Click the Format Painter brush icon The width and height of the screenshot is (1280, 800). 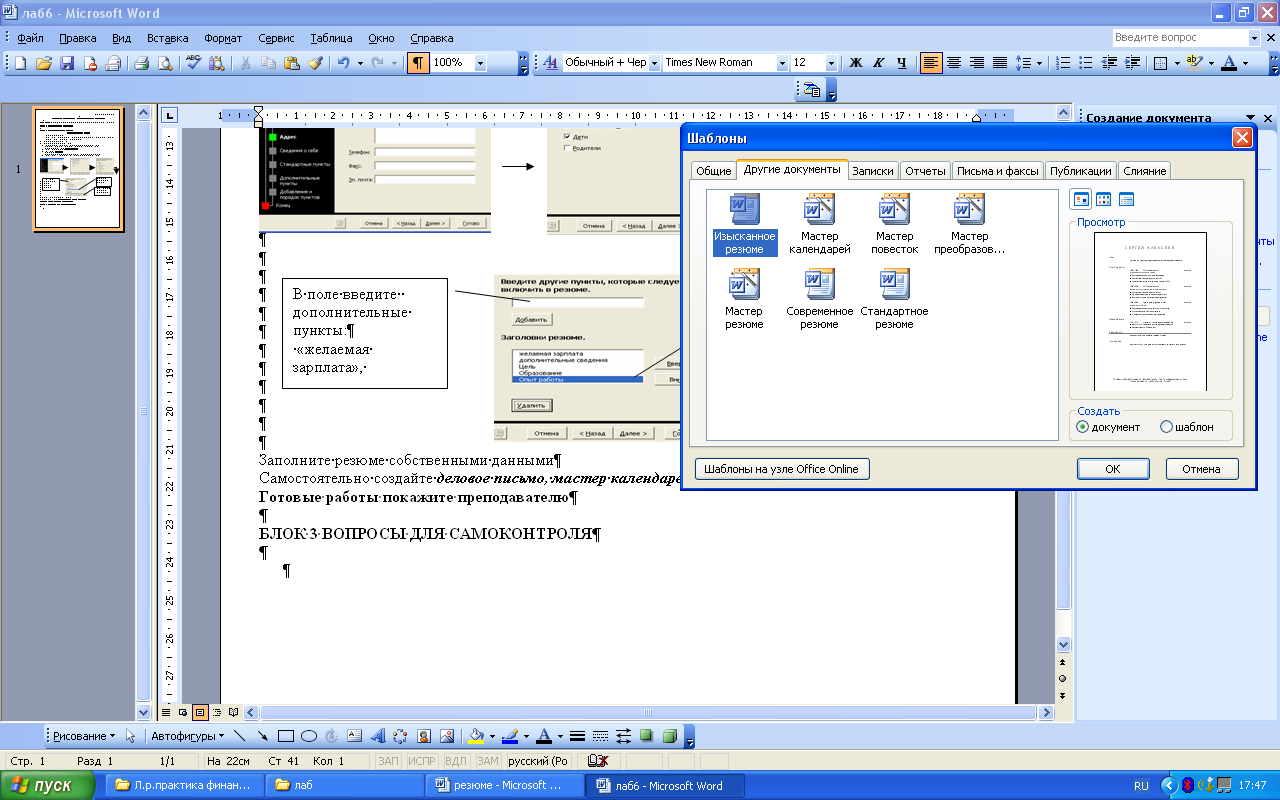coord(315,63)
